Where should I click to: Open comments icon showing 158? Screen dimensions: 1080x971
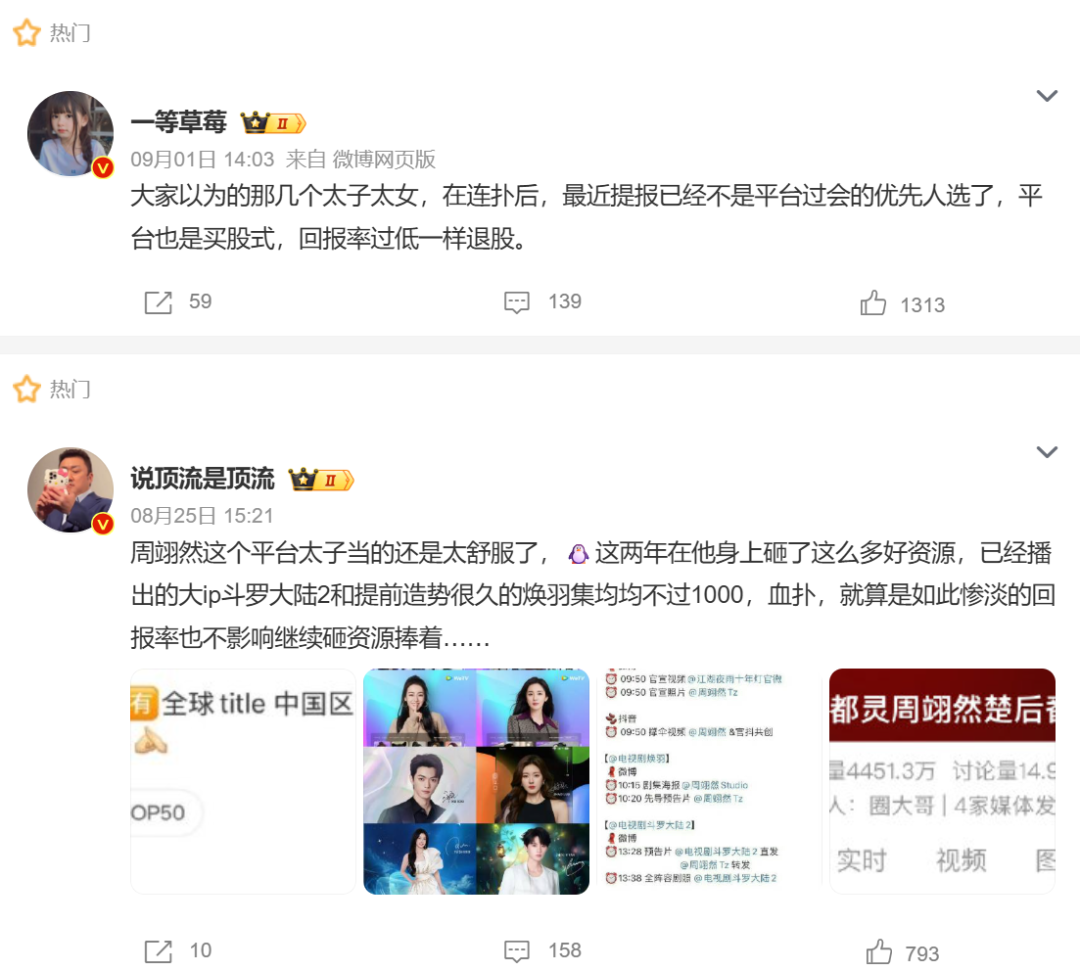(x=517, y=951)
